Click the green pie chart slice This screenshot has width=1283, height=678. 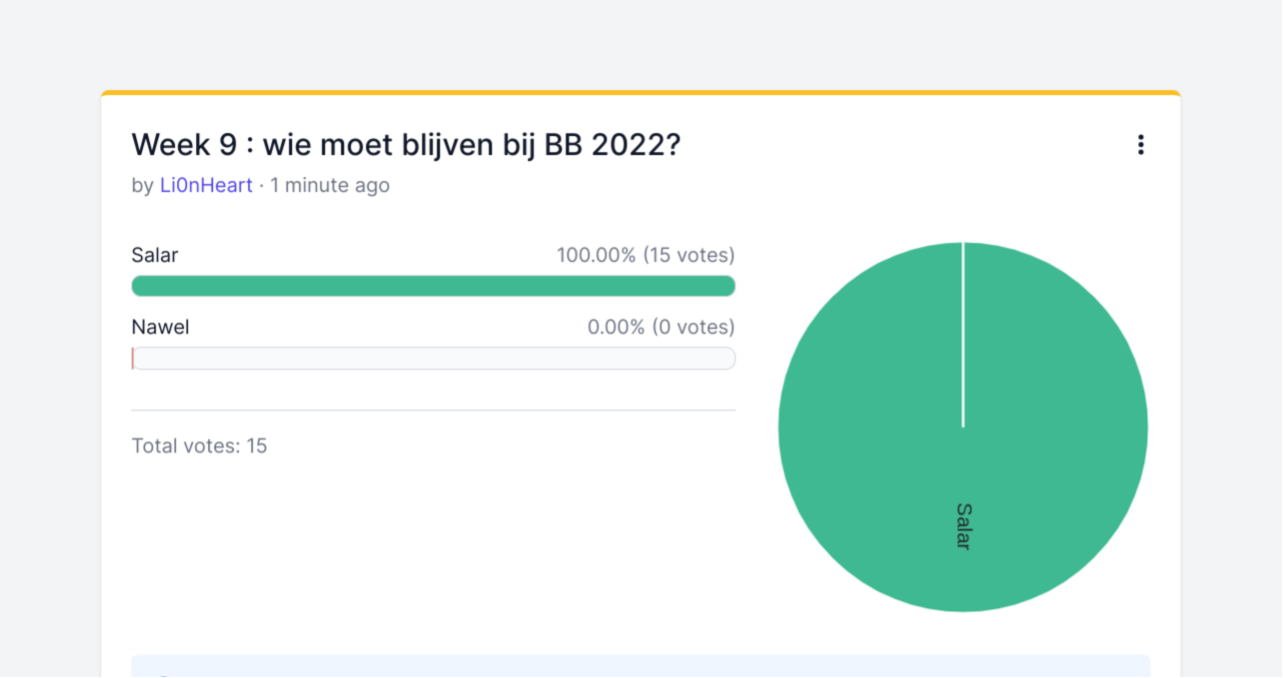[1060, 400]
